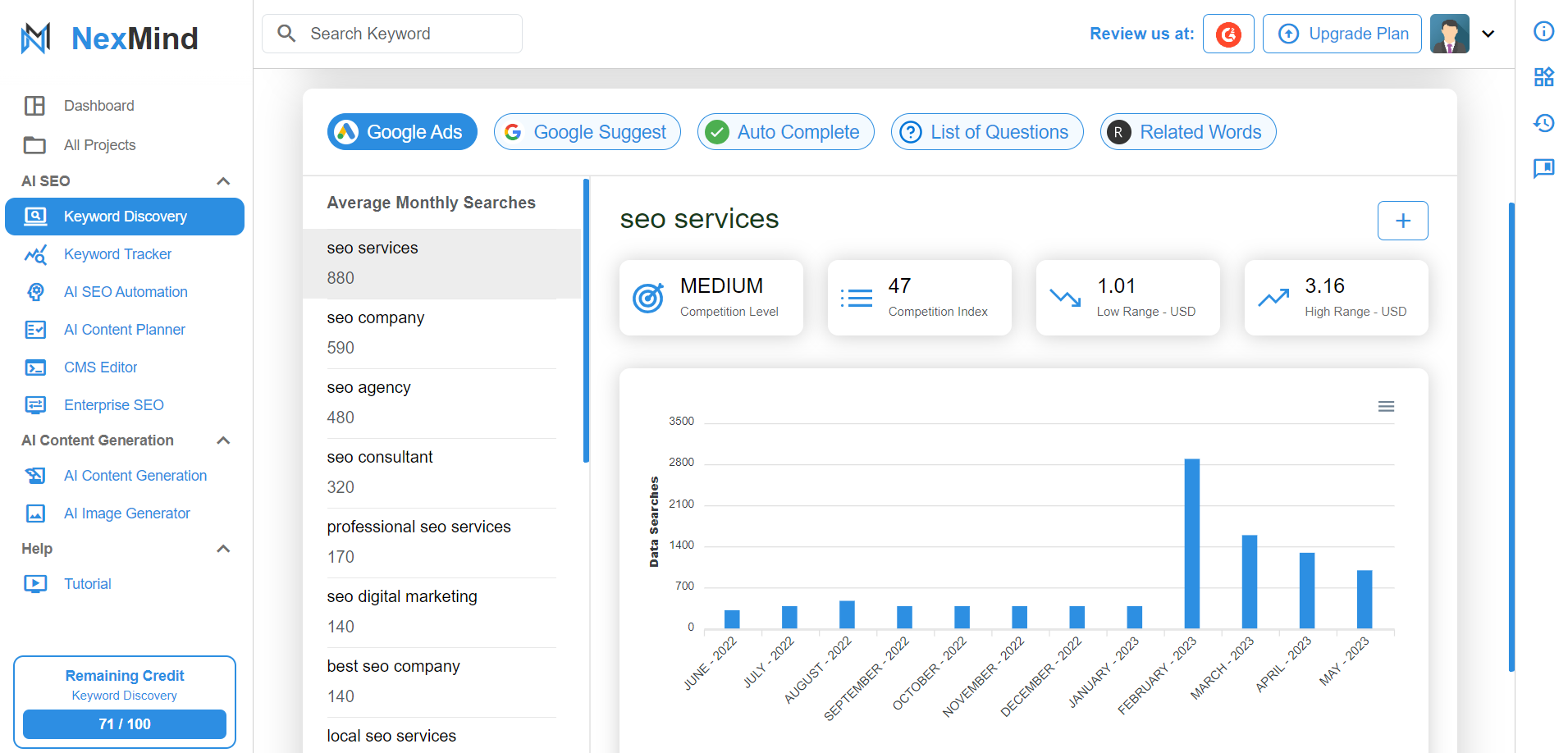Screen dimensions: 1568x753
Task: Click the Competition Index list icon
Action: 857,298
